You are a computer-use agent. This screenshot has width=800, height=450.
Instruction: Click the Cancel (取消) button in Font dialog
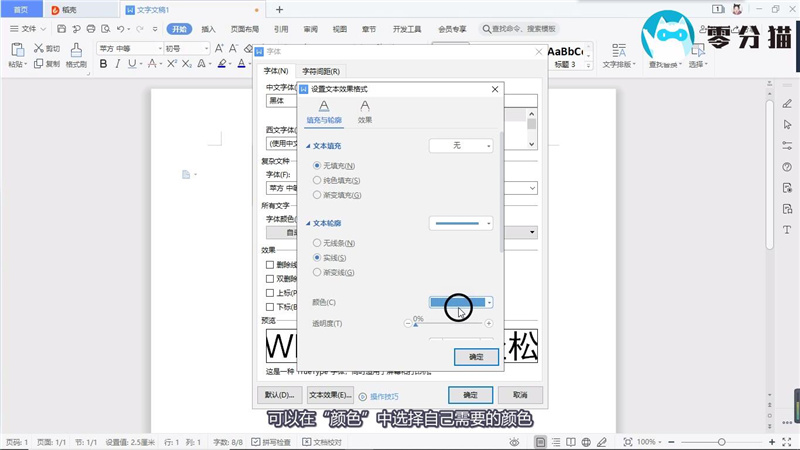520,394
